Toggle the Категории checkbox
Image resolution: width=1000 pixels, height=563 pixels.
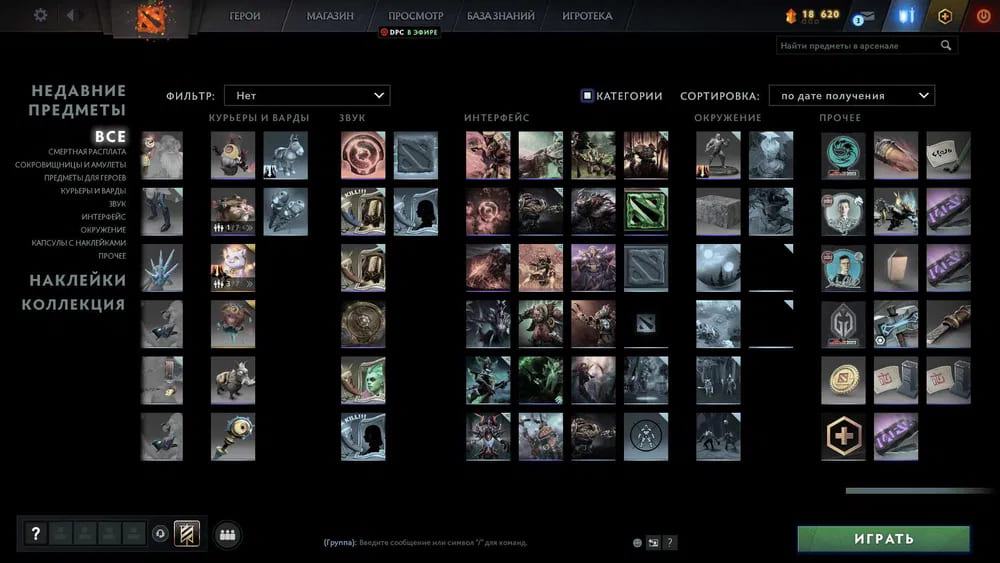click(x=587, y=96)
